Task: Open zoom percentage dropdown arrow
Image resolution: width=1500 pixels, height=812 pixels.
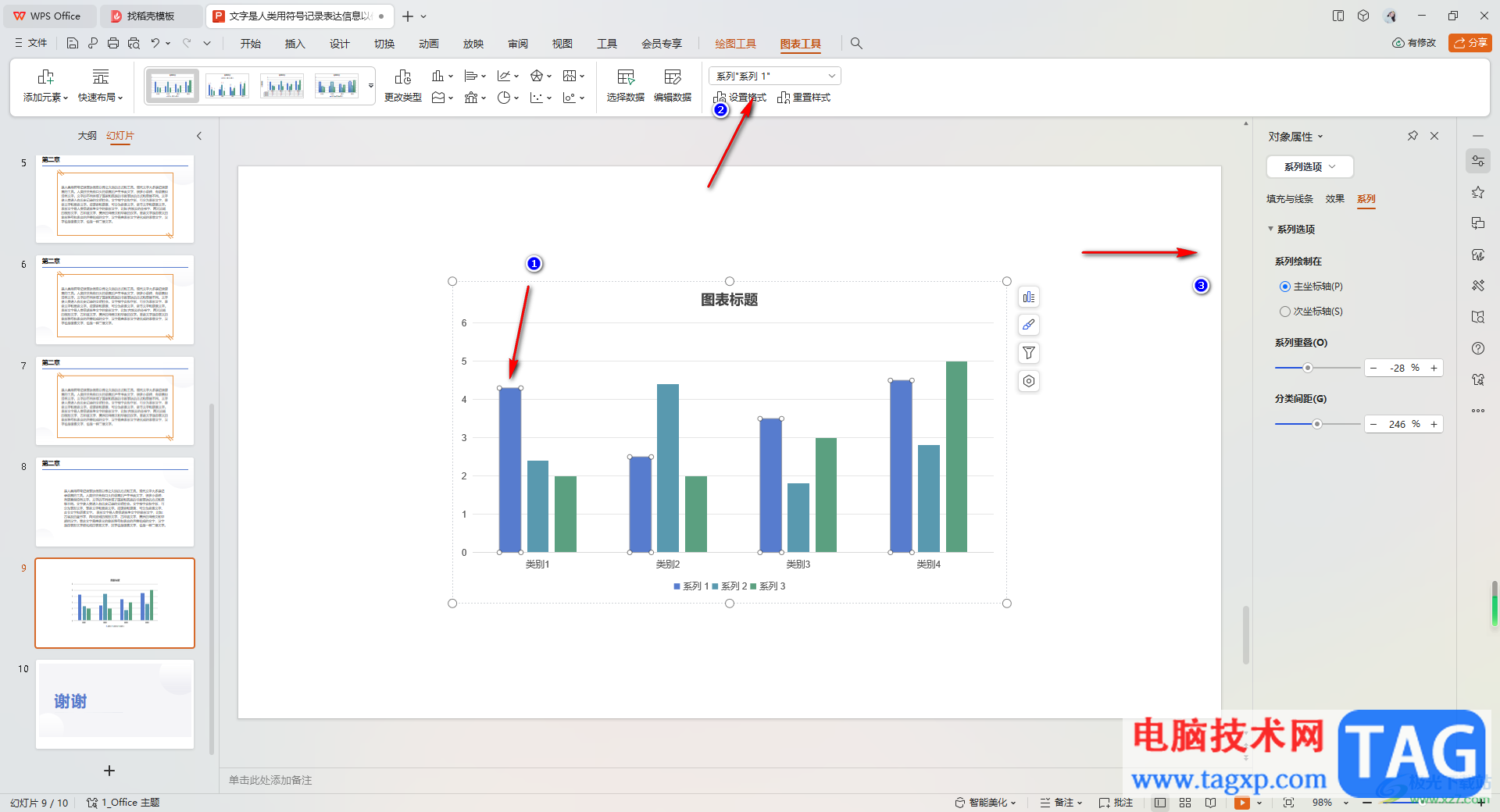Action: [1345, 803]
